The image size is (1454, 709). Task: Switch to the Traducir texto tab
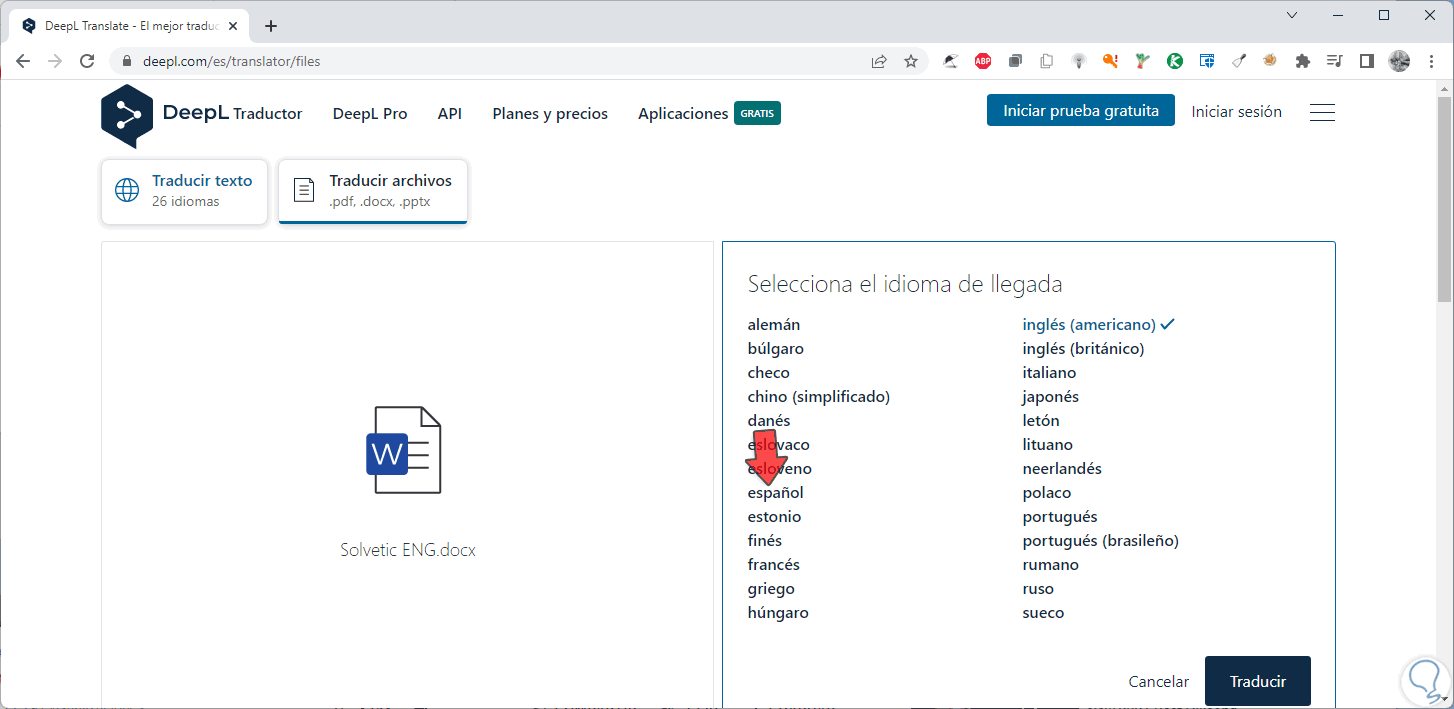click(x=185, y=191)
